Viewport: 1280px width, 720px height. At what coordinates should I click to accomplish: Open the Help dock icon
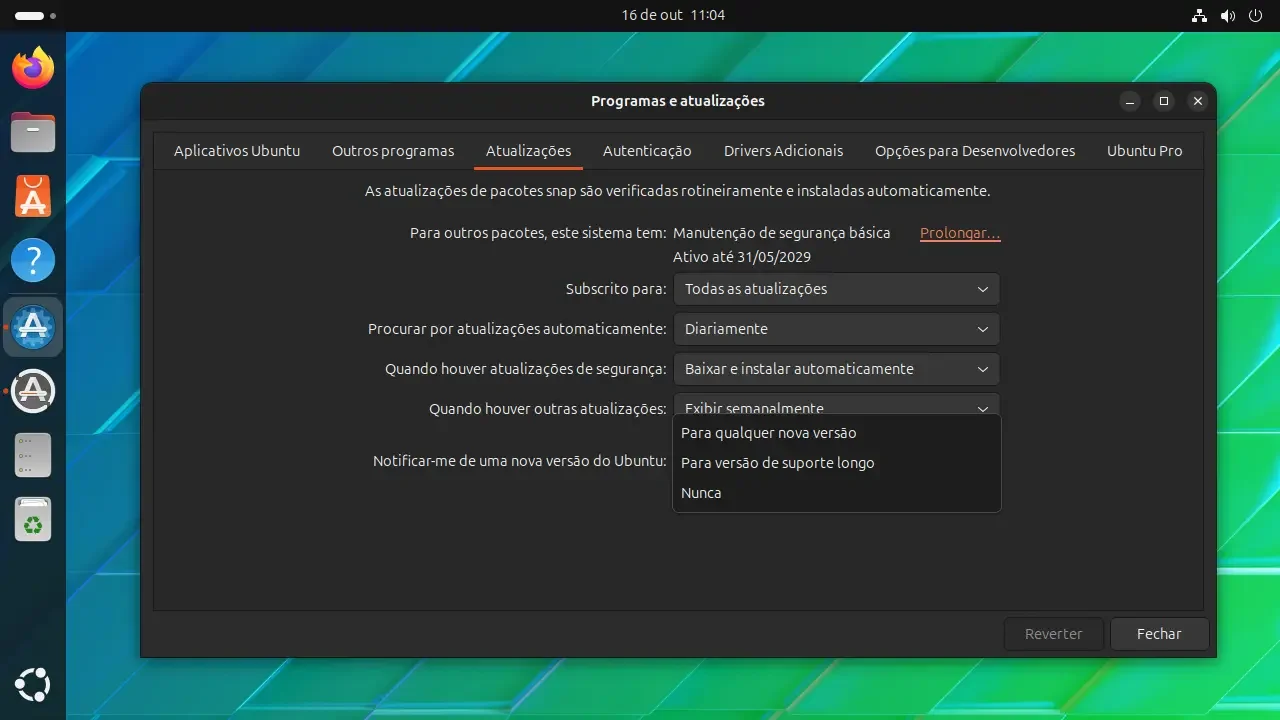[x=33, y=261]
